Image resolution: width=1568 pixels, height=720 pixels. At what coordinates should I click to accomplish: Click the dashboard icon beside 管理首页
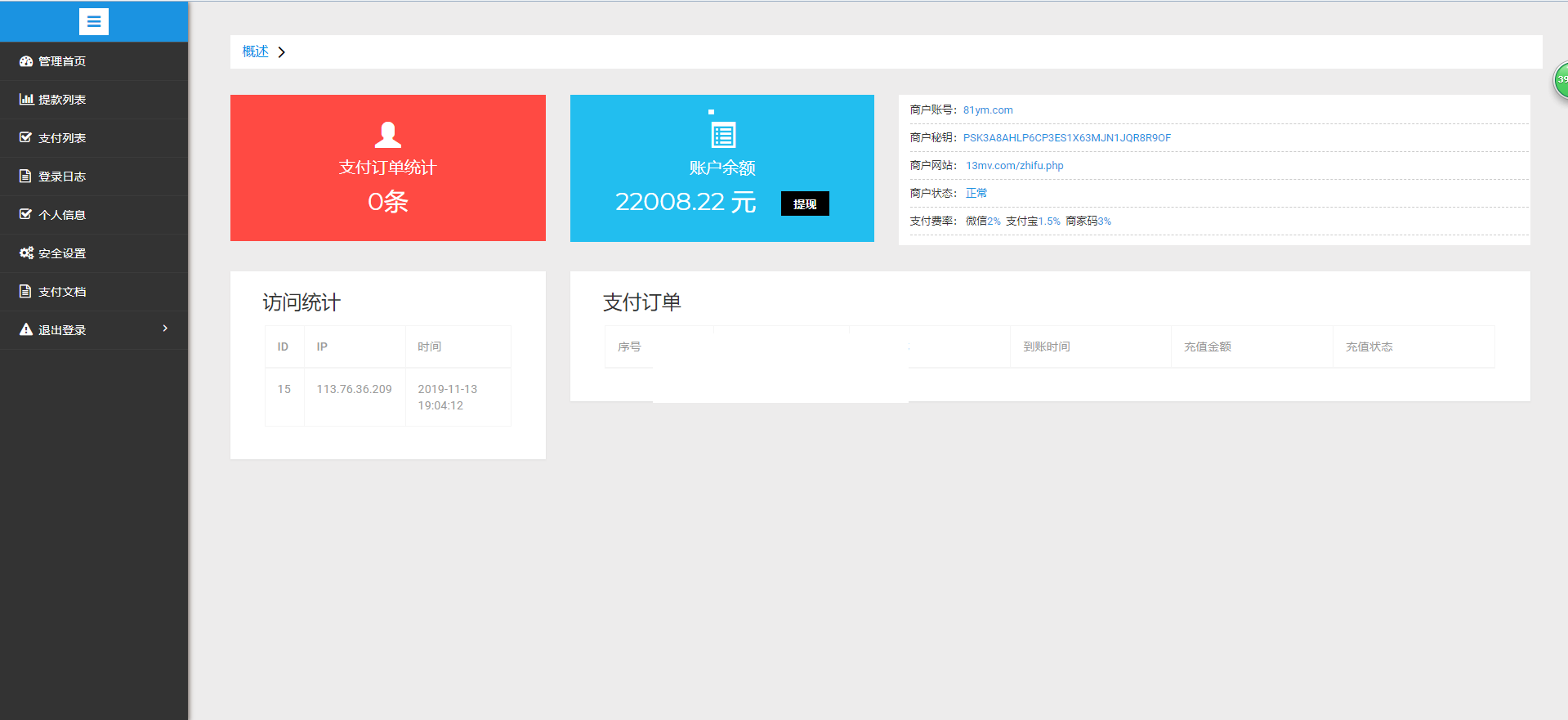coord(26,61)
